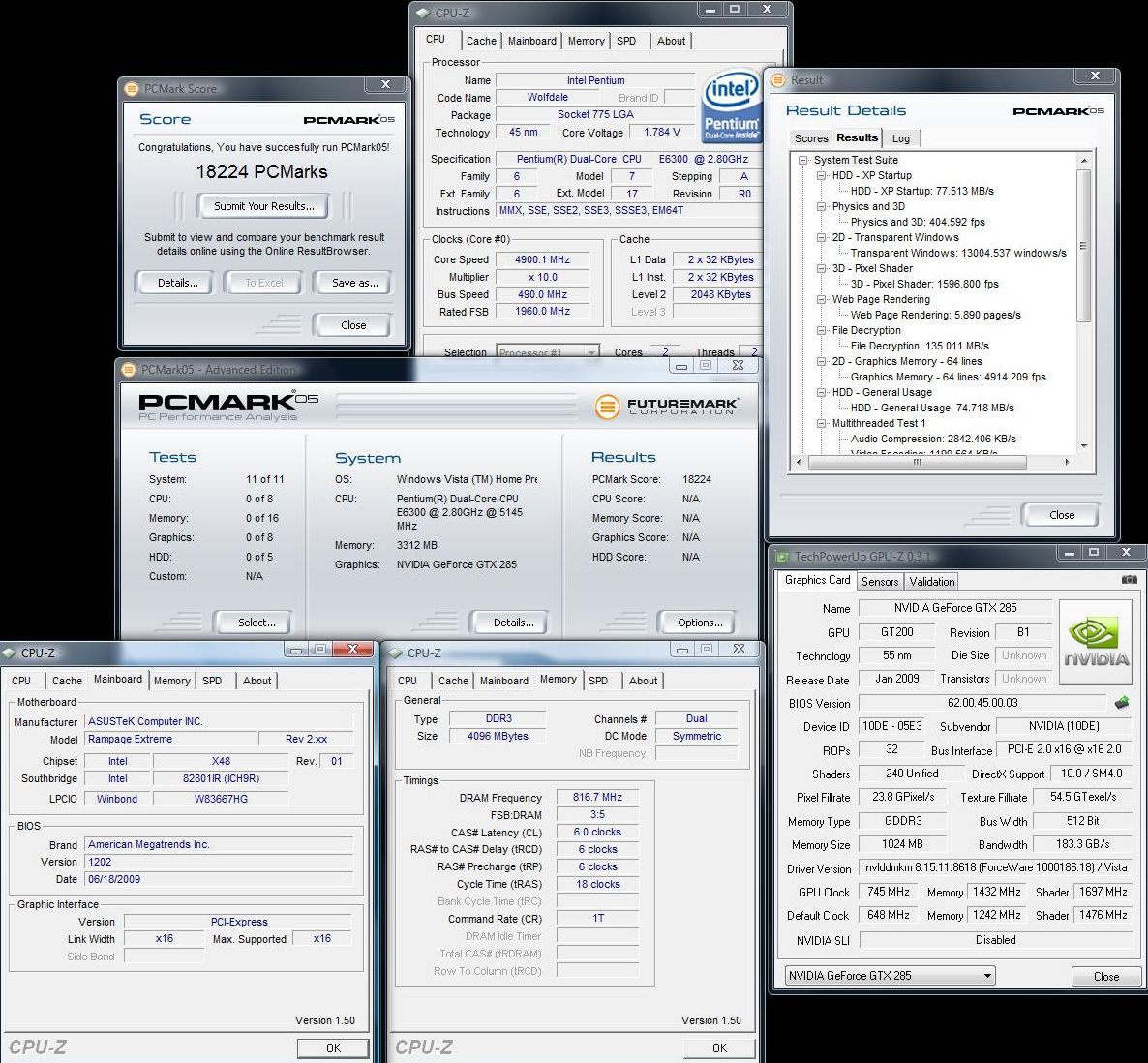
Task: Click the NVIDIA logo in GPU-Z
Action: 1096,642
